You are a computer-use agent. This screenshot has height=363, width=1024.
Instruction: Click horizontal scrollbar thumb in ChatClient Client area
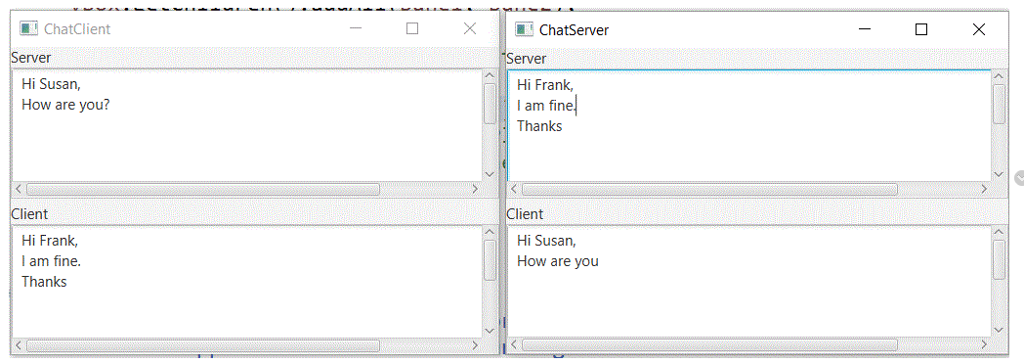(x=202, y=345)
